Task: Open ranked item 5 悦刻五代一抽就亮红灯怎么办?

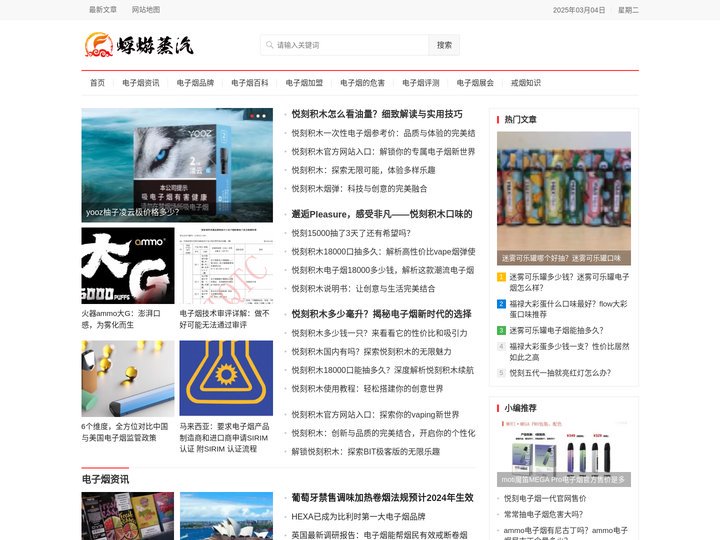Action: (x=560, y=373)
